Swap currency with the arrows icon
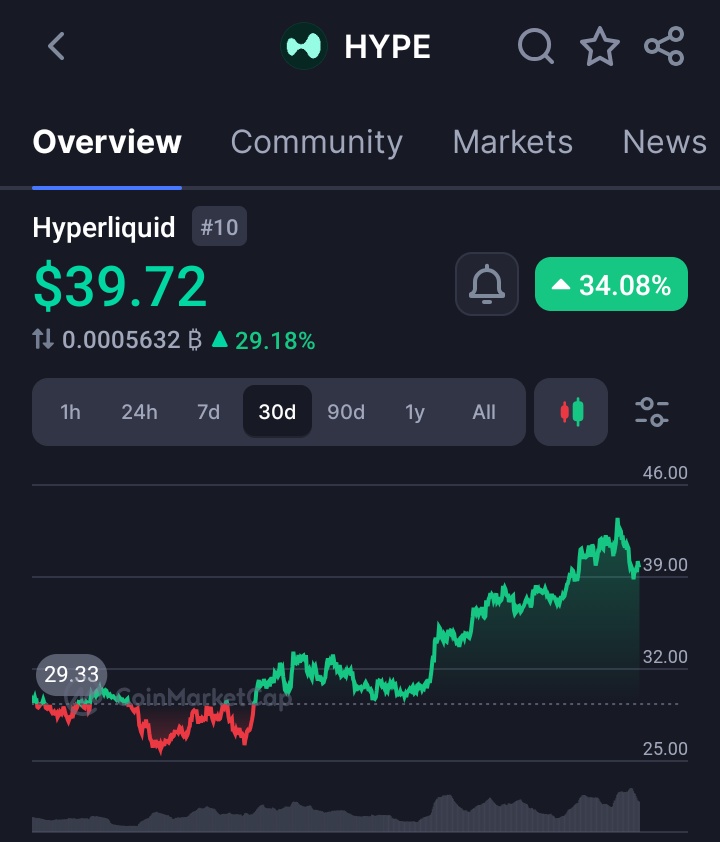The height and width of the screenshot is (842, 720). click(x=43, y=339)
